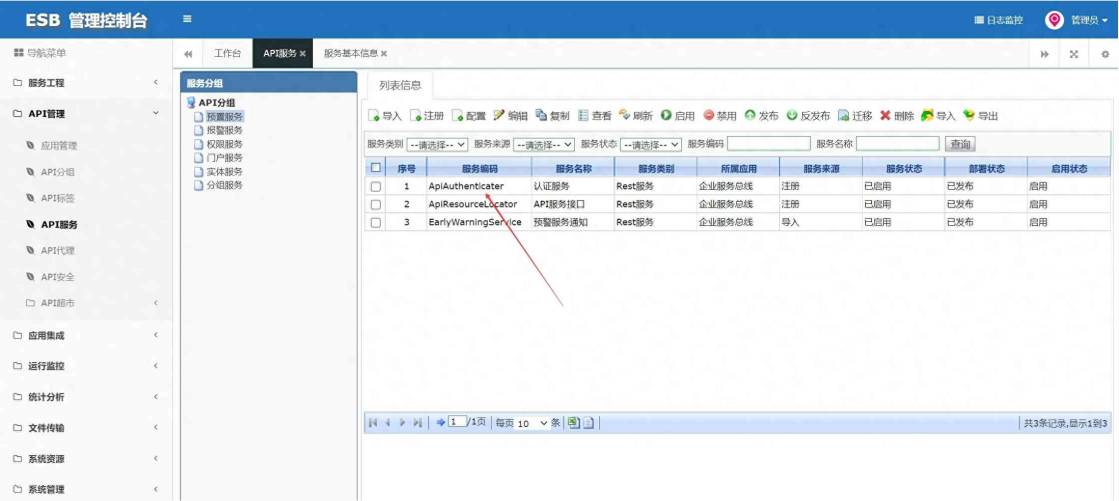
Task: Collapse the API管理 sidebar menu
Action: (86, 113)
